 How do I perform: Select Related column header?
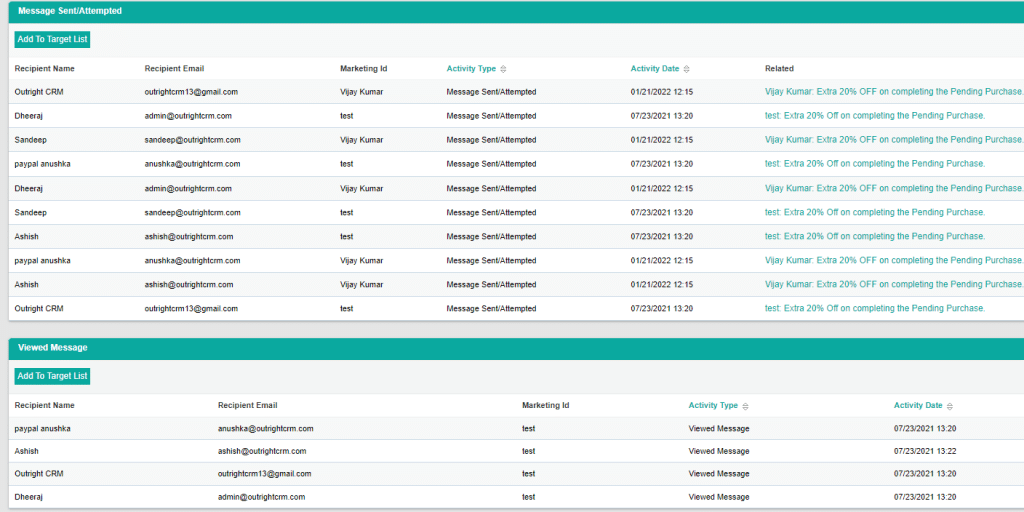click(779, 69)
